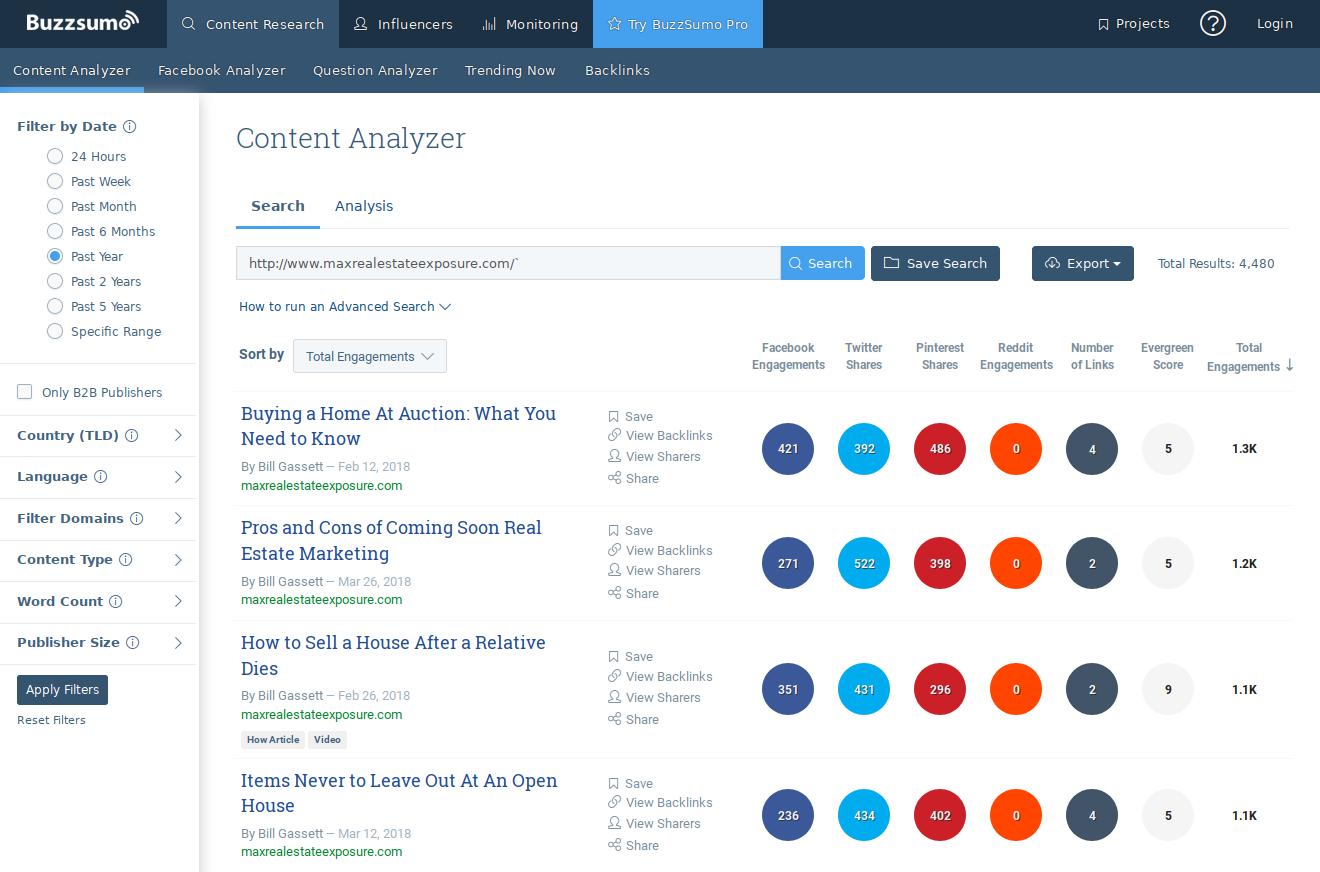
Task: Click the Login link
Action: pos(1275,24)
